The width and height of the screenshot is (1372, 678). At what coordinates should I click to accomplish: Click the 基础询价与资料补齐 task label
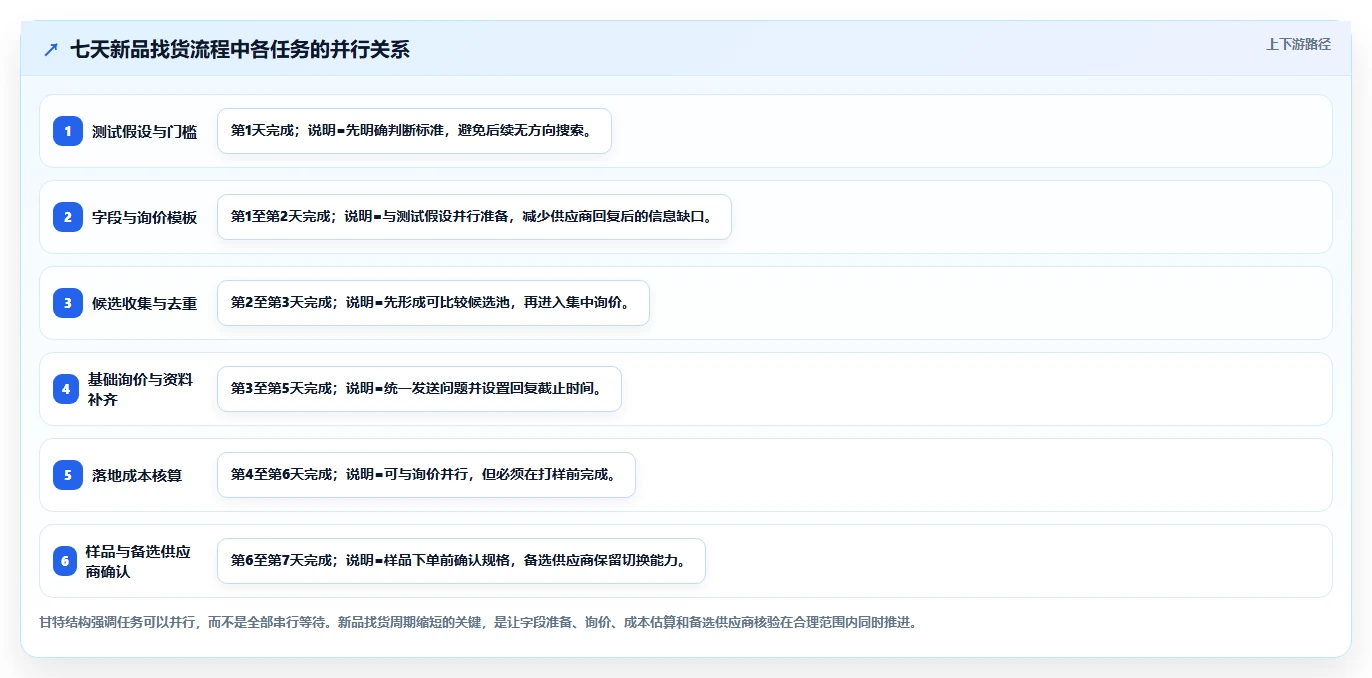(141, 389)
